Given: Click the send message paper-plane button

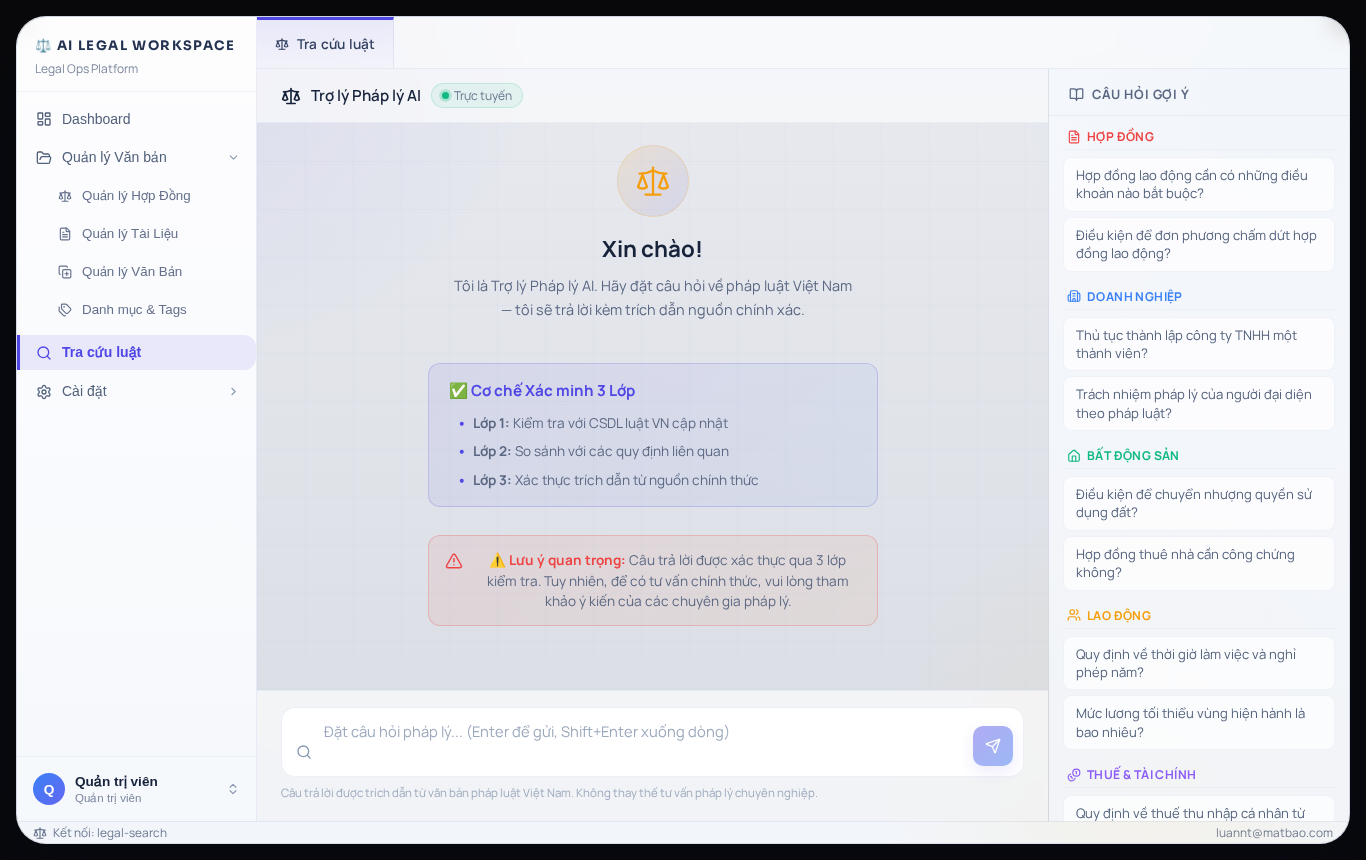Looking at the screenshot, I should click(x=993, y=746).
